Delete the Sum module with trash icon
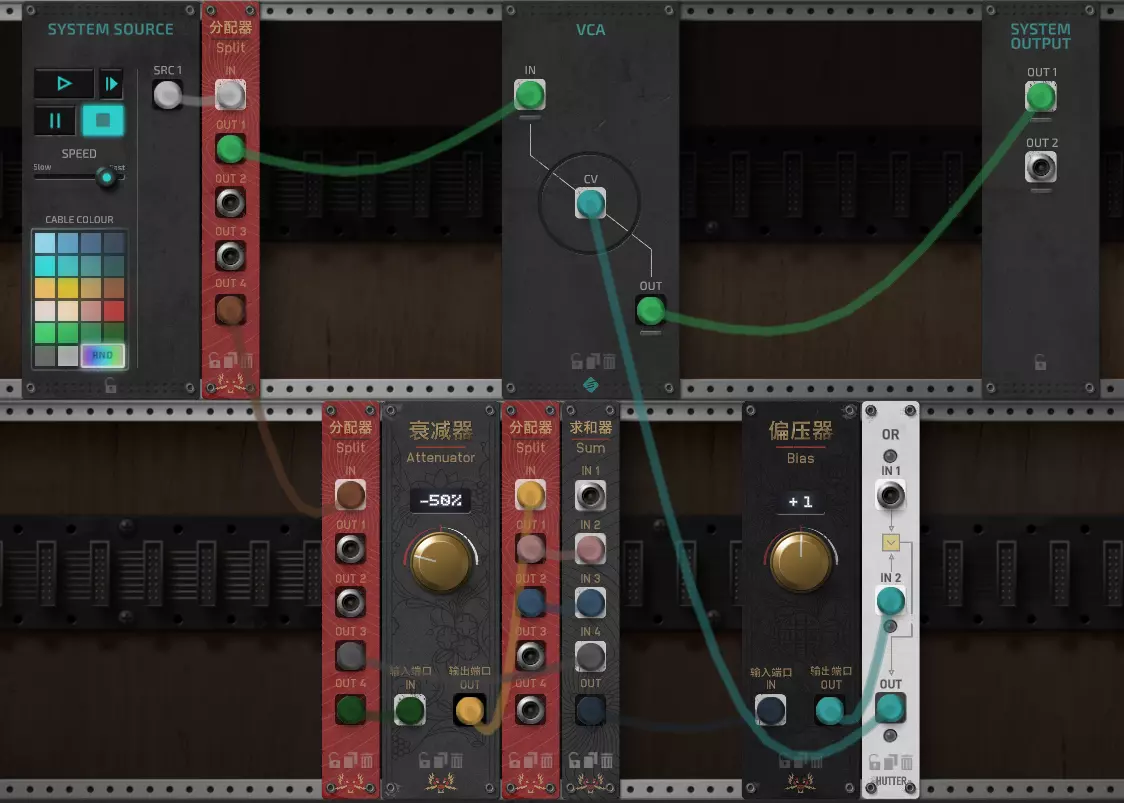The image size is (1124, 803). click(606, 760)
